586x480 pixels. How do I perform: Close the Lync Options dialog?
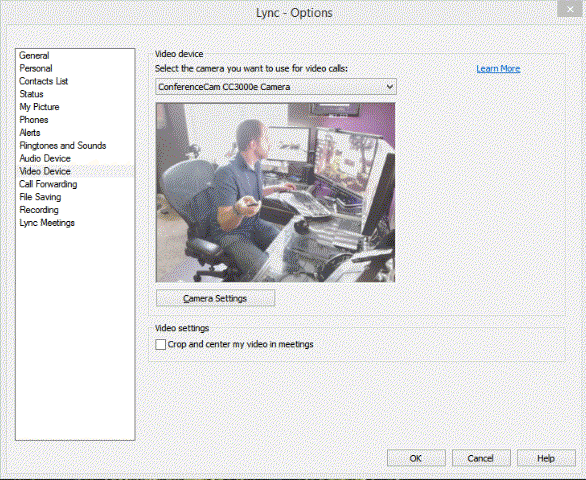click(570, 9)
